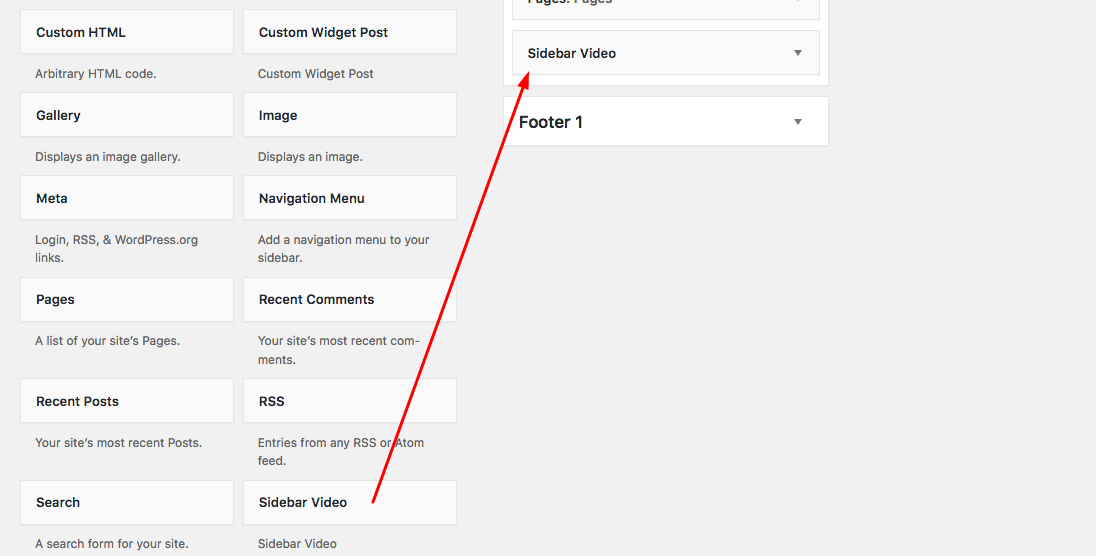
Task: Select the Custom HTML widget
Action: (81, 32)
